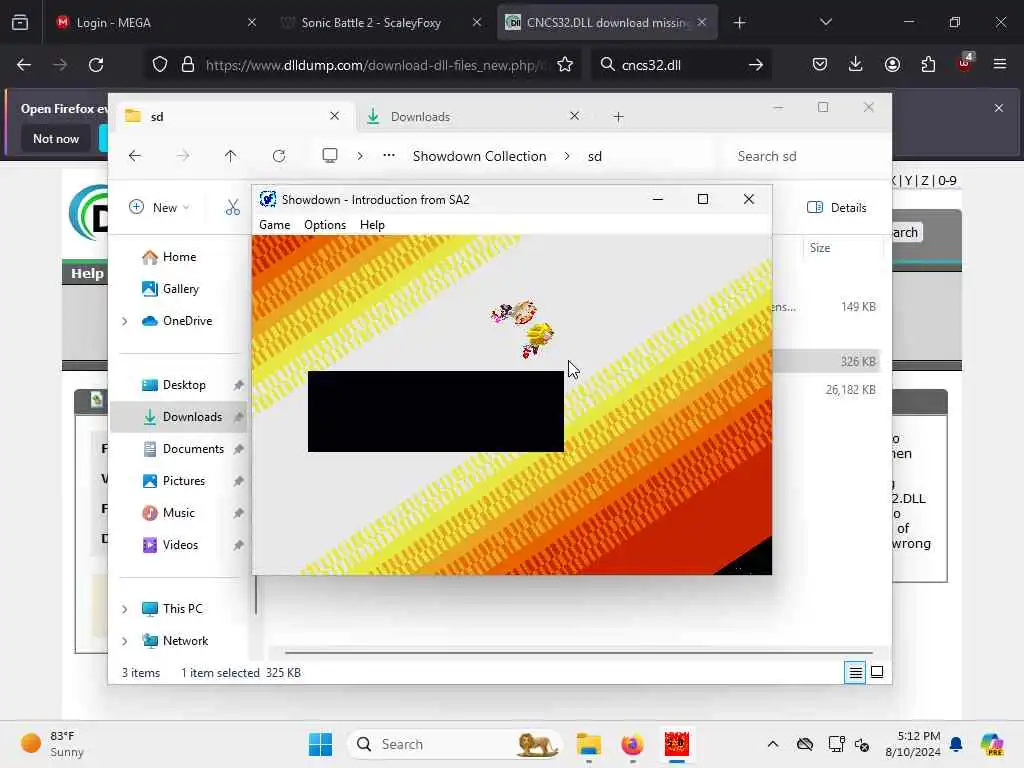The image size is (1024, 768).
Task: Open the New dropdown in Explorer
Action: click(x=159, y=208)
